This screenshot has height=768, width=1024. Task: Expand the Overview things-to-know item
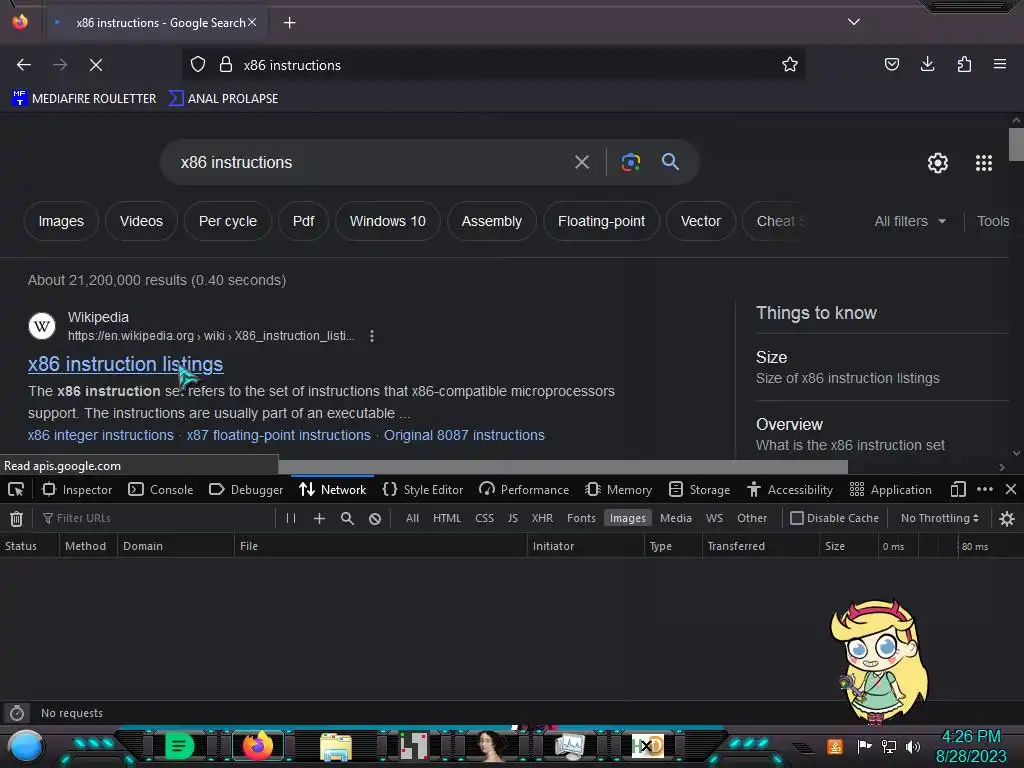point(882,434)
